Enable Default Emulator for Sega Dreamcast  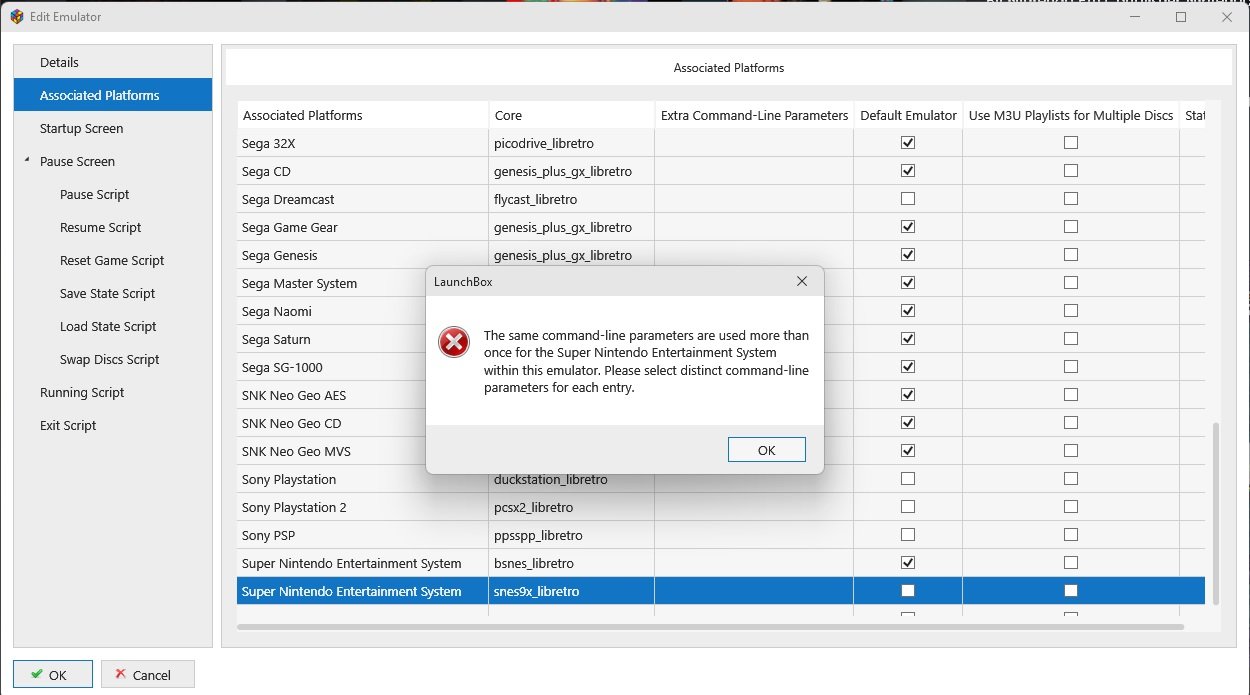[x=908, y=199]
